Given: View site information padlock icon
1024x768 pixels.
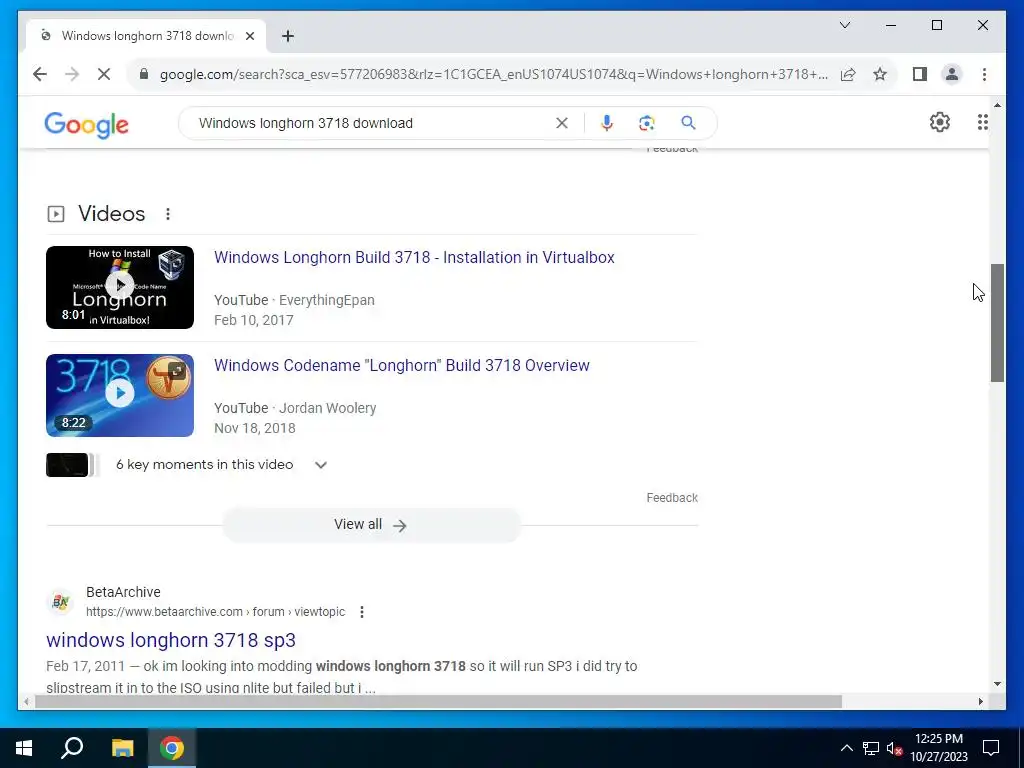Looking at the screenshot, I should [144, 74].
